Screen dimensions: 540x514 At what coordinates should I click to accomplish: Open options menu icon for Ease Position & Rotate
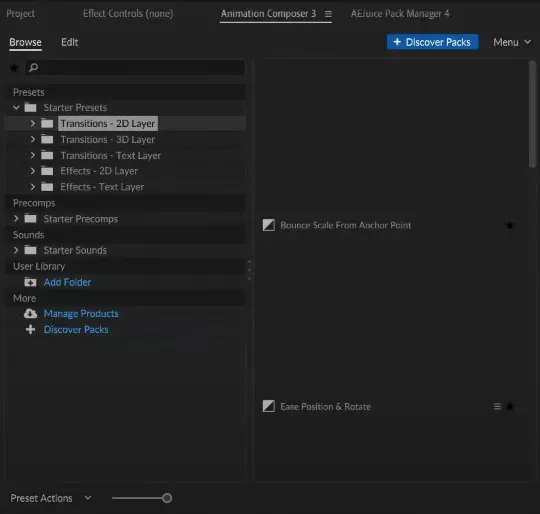(497, 407)
